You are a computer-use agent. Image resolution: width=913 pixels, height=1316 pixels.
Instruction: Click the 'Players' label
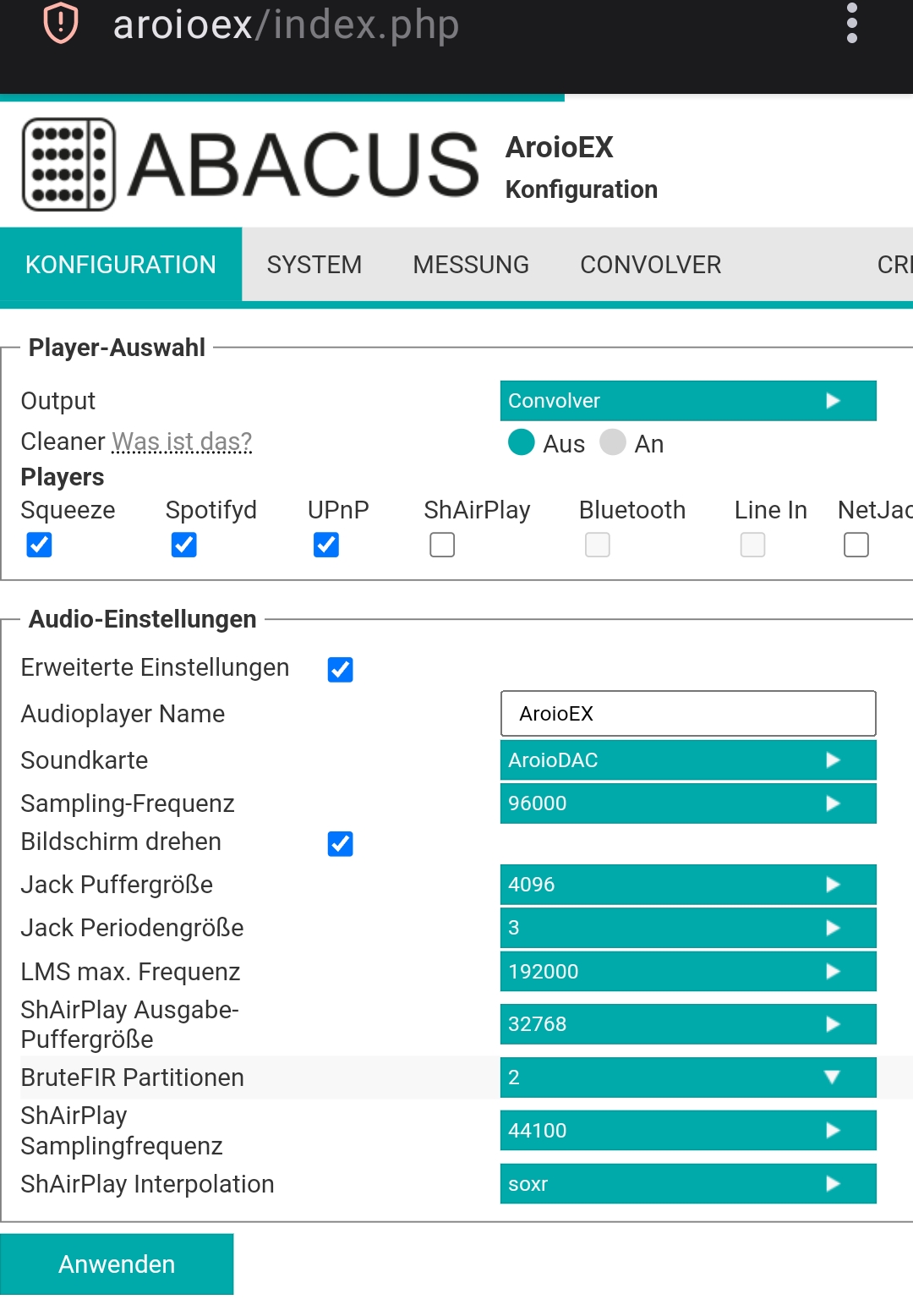click(63, 477)
